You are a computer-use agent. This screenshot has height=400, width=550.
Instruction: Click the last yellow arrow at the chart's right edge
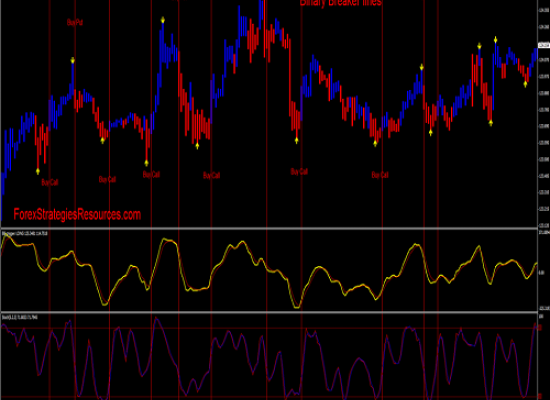point(525,84)
